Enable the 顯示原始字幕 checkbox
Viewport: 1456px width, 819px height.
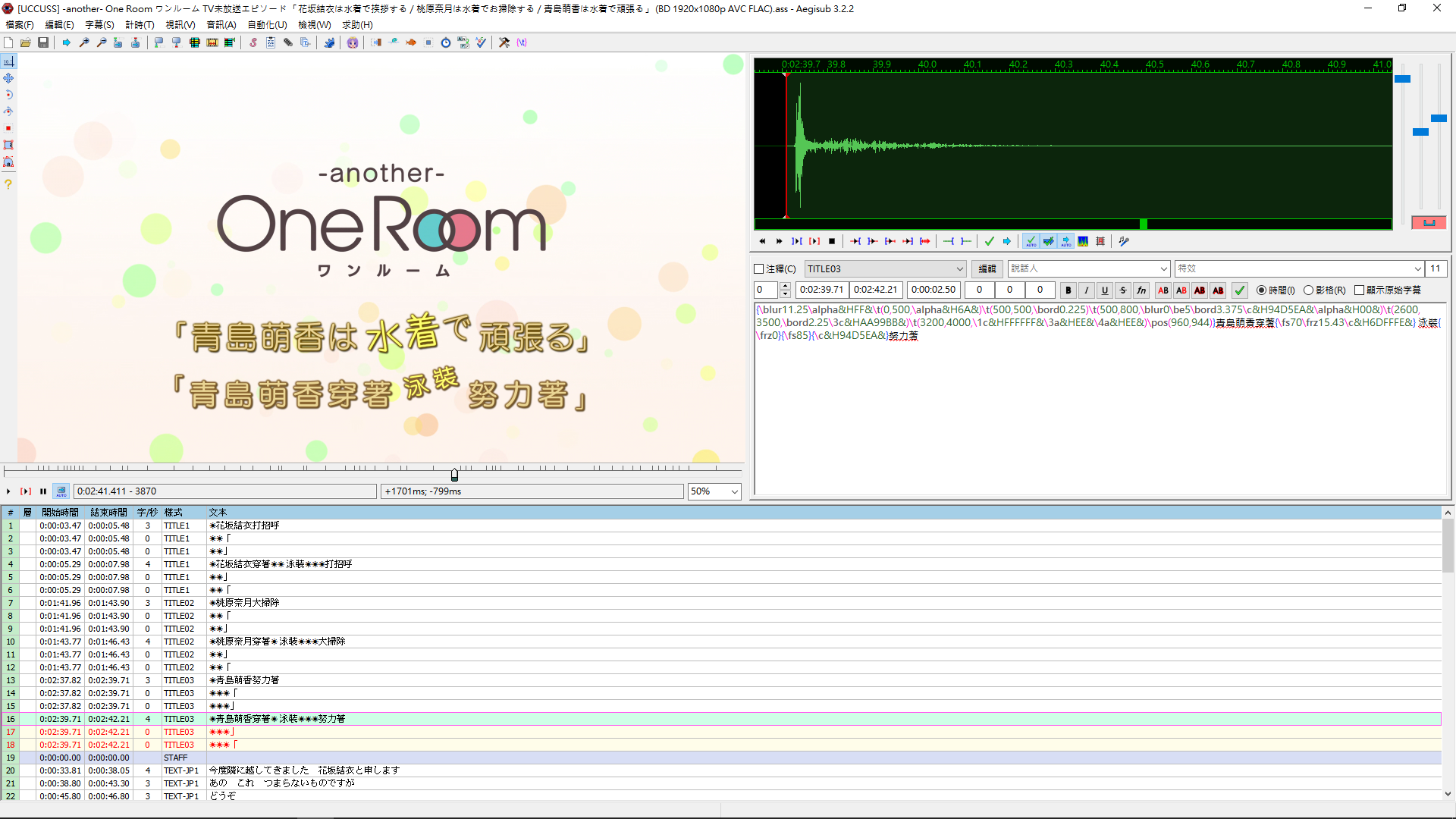1360,290
